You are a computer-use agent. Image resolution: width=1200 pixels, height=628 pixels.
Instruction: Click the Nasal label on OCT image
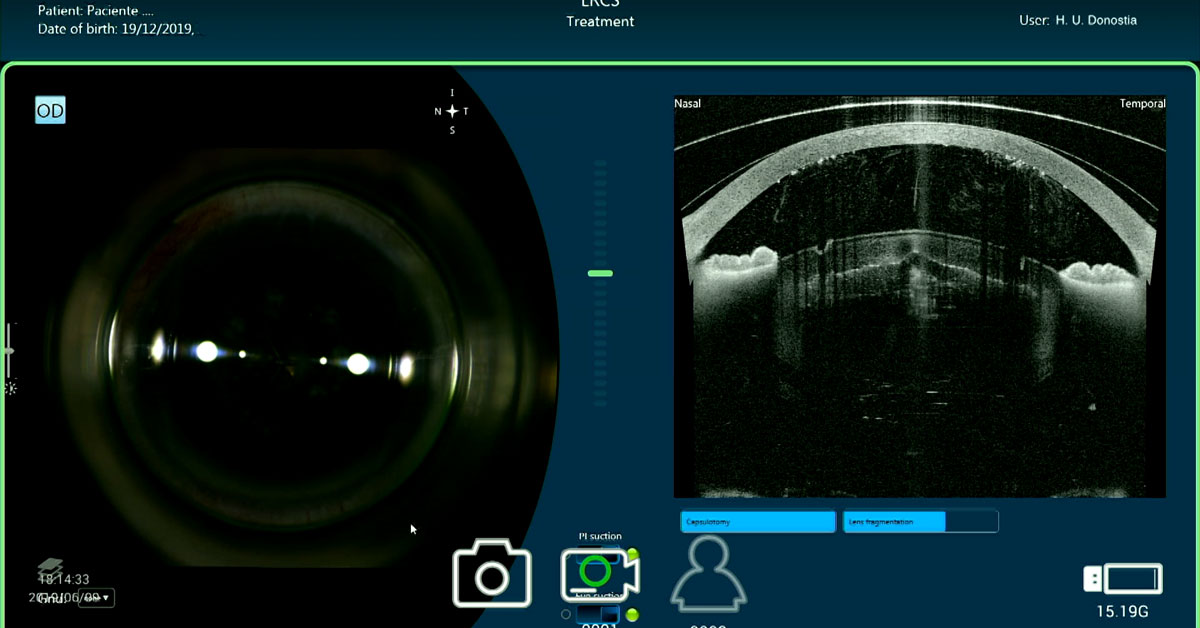point(688,104)
